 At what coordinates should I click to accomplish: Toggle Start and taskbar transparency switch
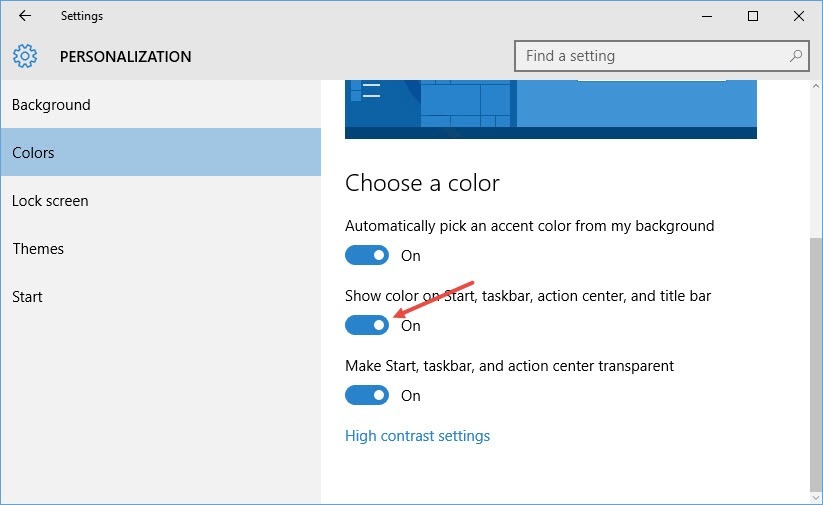point(367,395)
